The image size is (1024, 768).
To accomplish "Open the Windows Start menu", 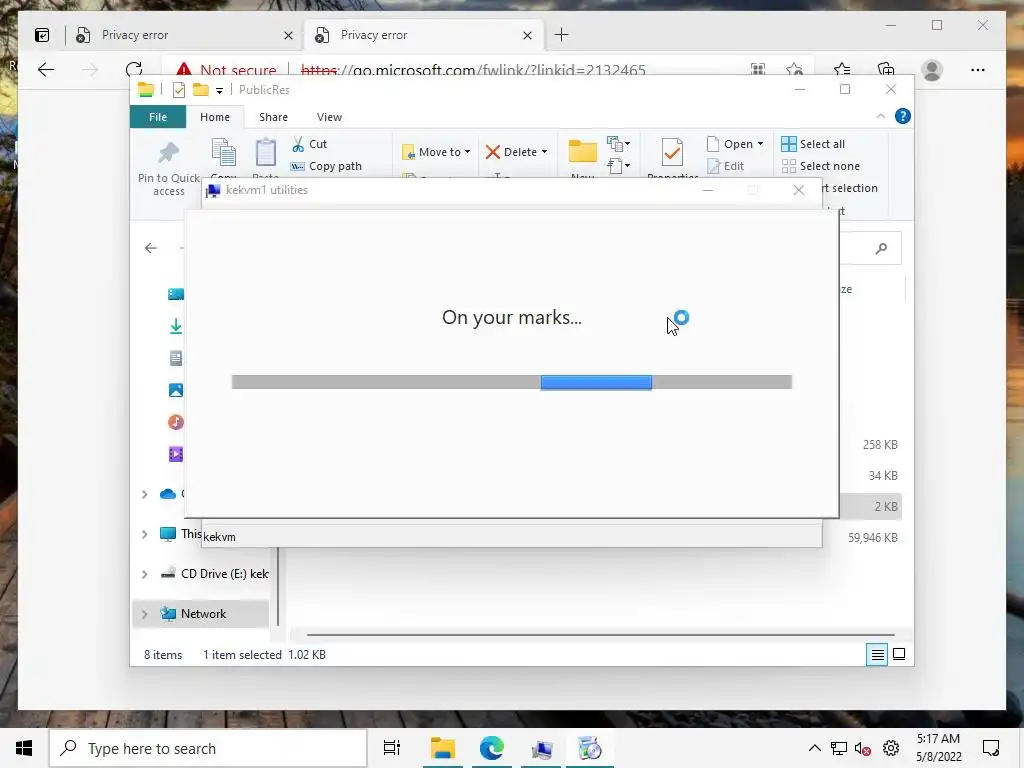I will [x=24, y=748].
